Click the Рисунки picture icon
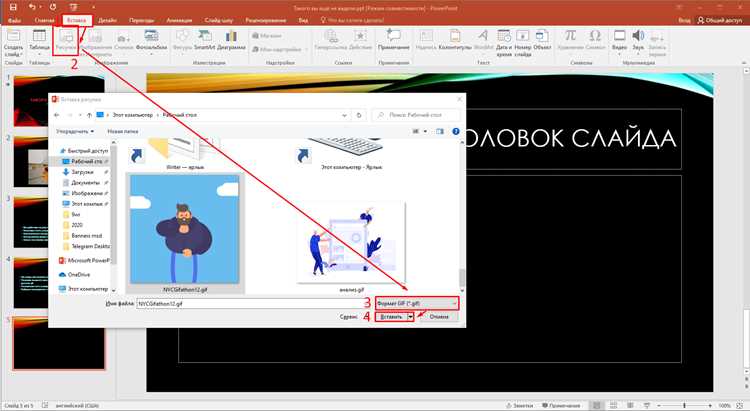 66,41
